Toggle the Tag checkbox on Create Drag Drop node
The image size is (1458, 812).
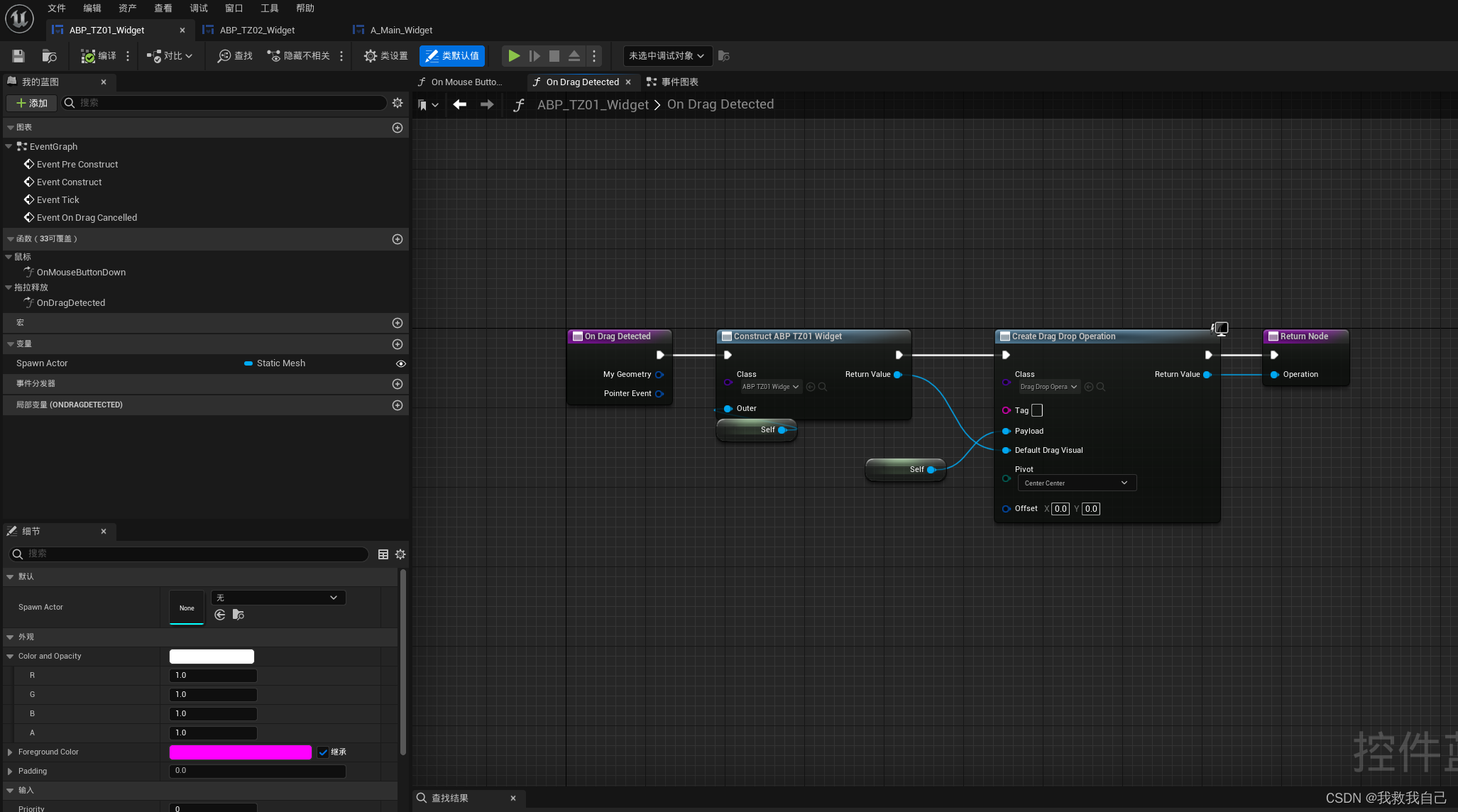(x=1037, y=410)
